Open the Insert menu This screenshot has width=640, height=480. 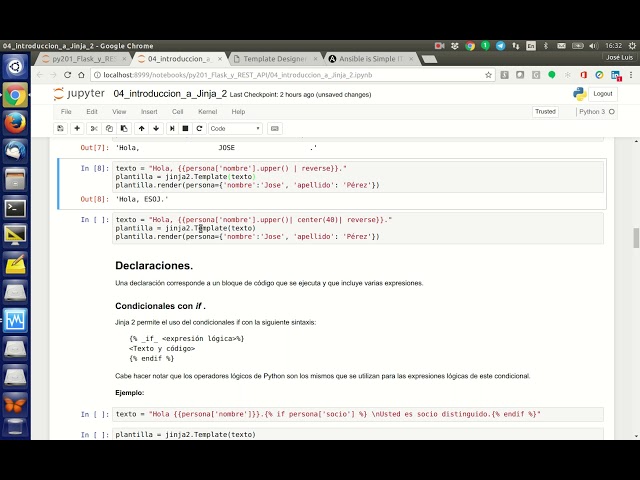149,111
